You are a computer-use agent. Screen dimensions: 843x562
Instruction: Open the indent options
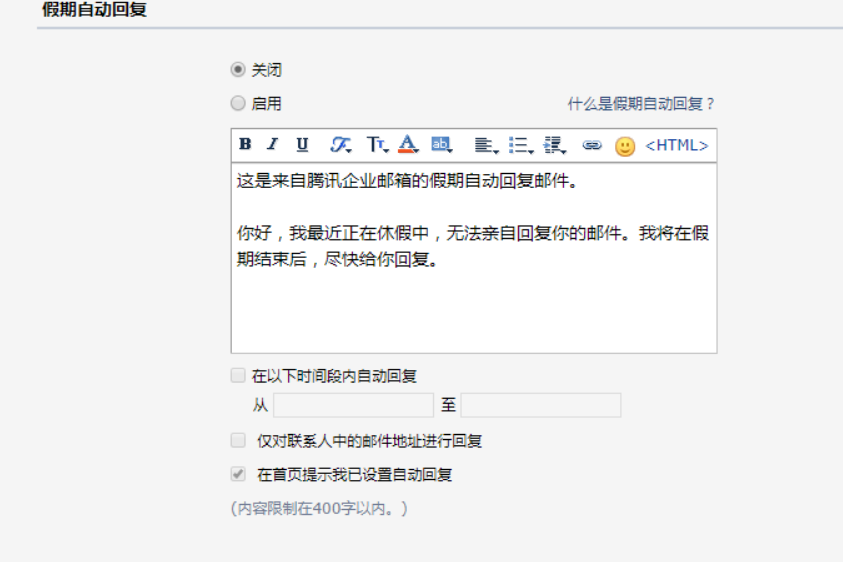pyautogui.click(x=554, y=145)
